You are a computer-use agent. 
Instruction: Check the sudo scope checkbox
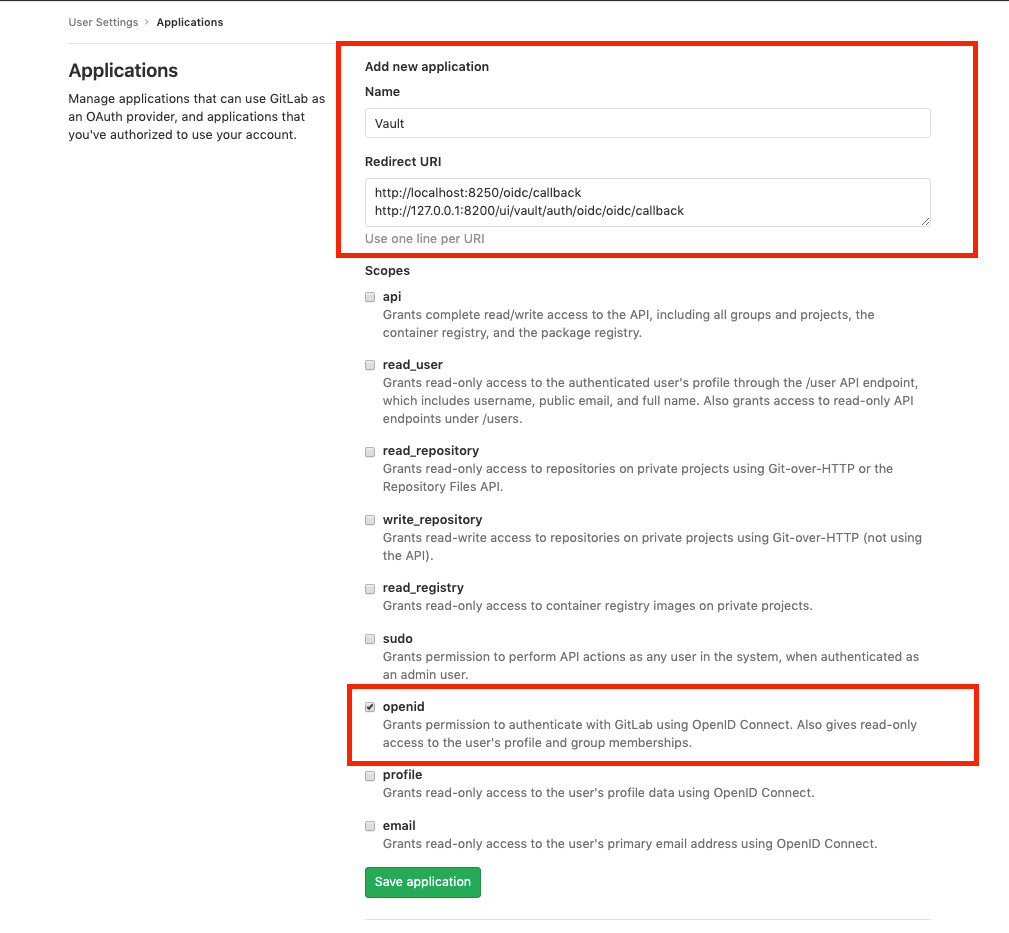coord(370,639)
